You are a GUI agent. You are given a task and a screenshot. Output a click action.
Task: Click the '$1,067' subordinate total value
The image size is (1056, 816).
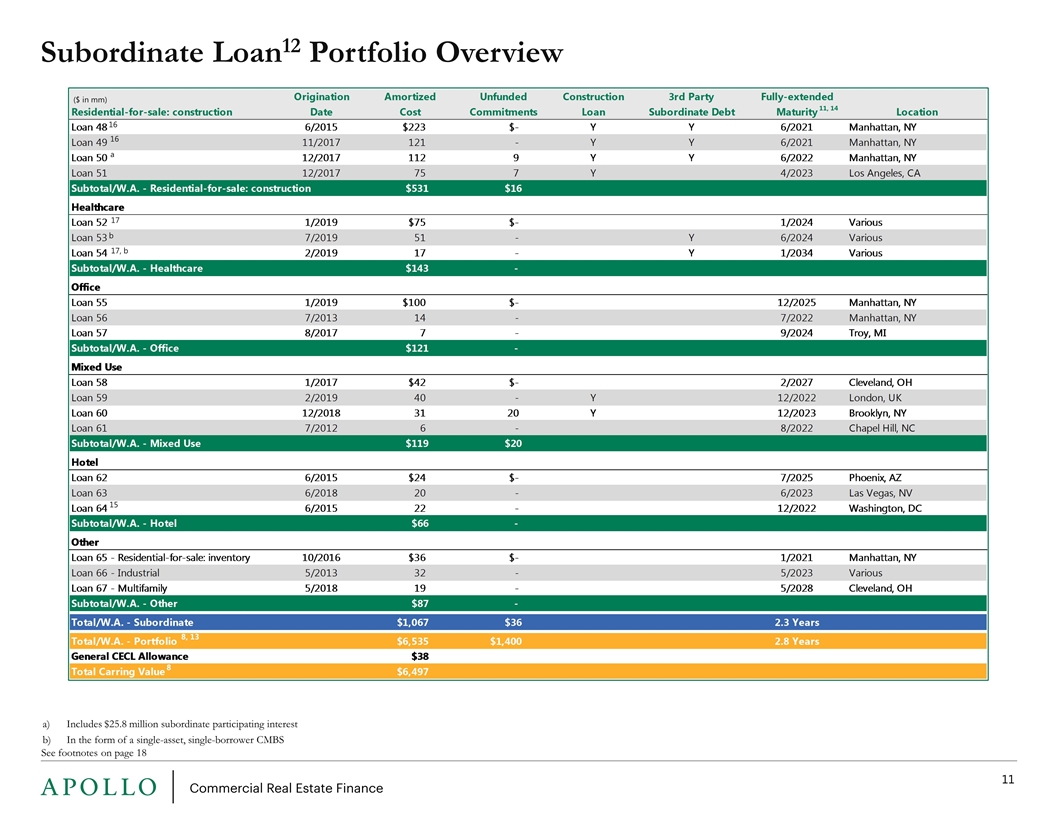(412, 622)
